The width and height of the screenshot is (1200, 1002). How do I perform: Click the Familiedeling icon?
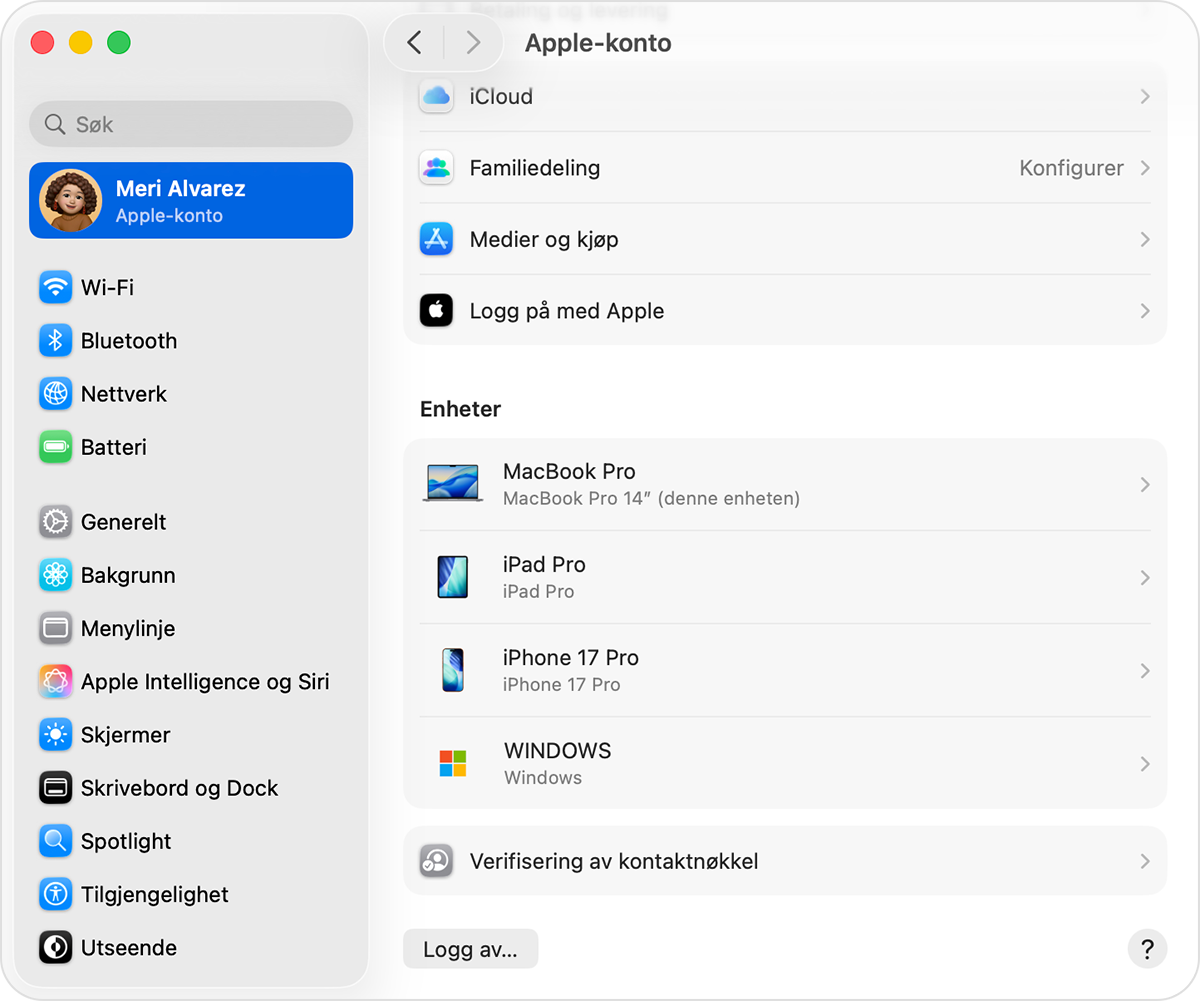[436, 168]
